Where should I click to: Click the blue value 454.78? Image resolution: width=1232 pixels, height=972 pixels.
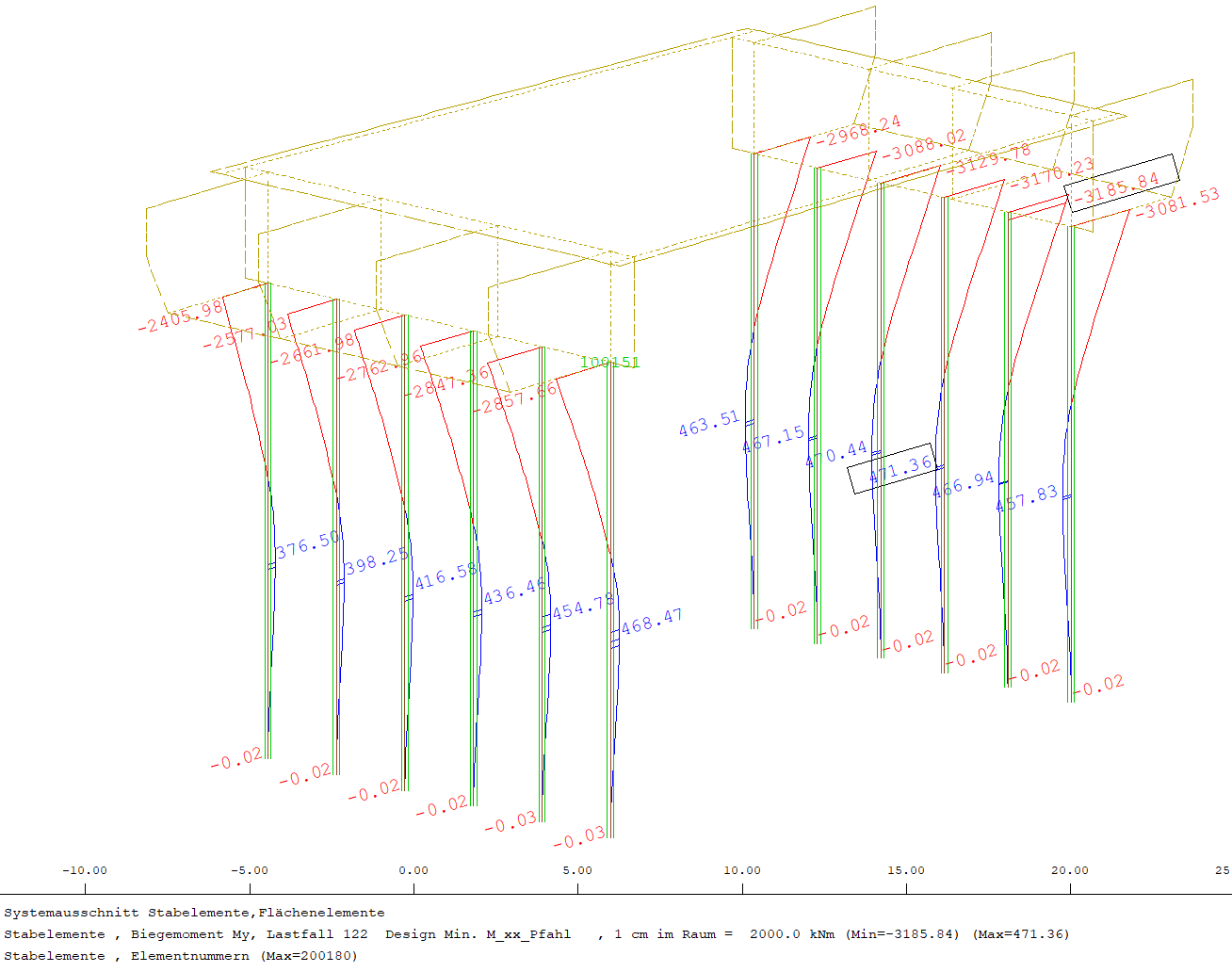click(583, 606)
